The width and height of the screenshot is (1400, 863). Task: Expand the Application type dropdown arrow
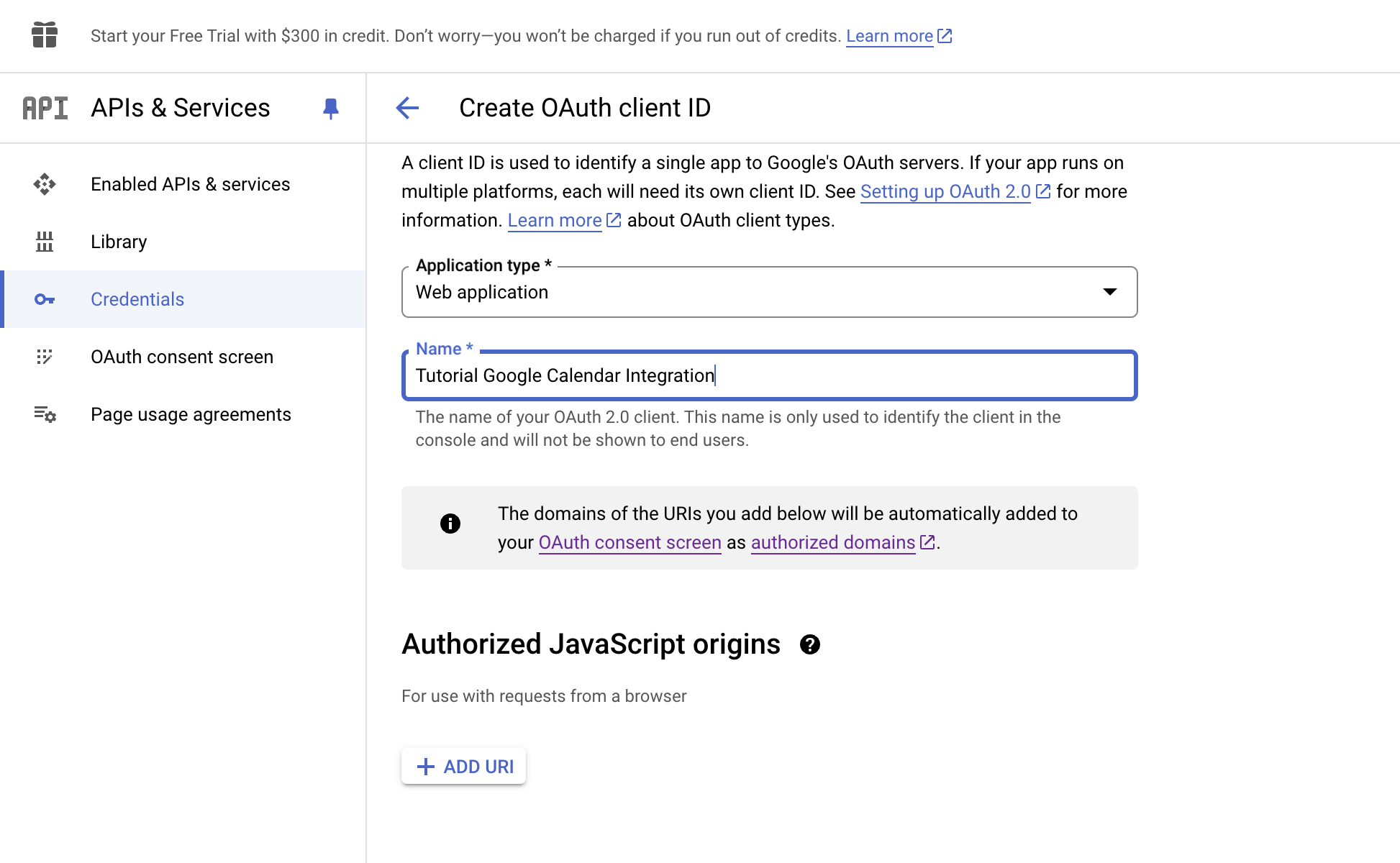click(1109, 291)
